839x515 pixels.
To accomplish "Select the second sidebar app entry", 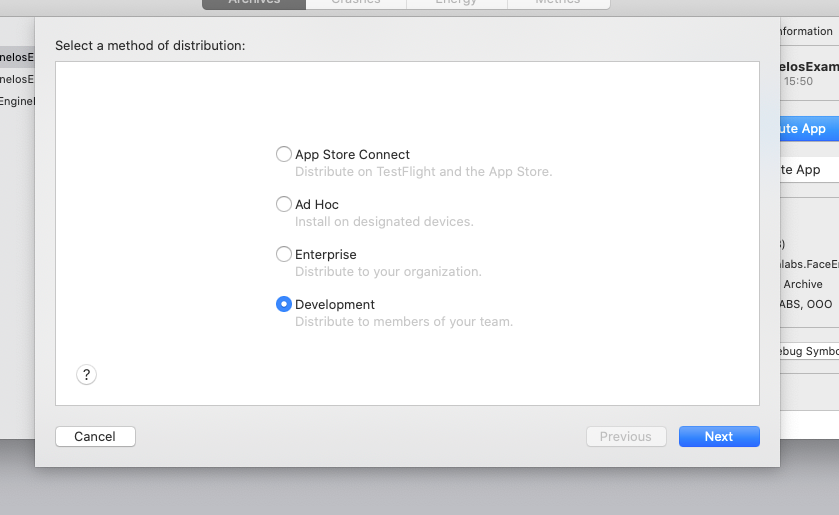I will (x=17, y=79).
